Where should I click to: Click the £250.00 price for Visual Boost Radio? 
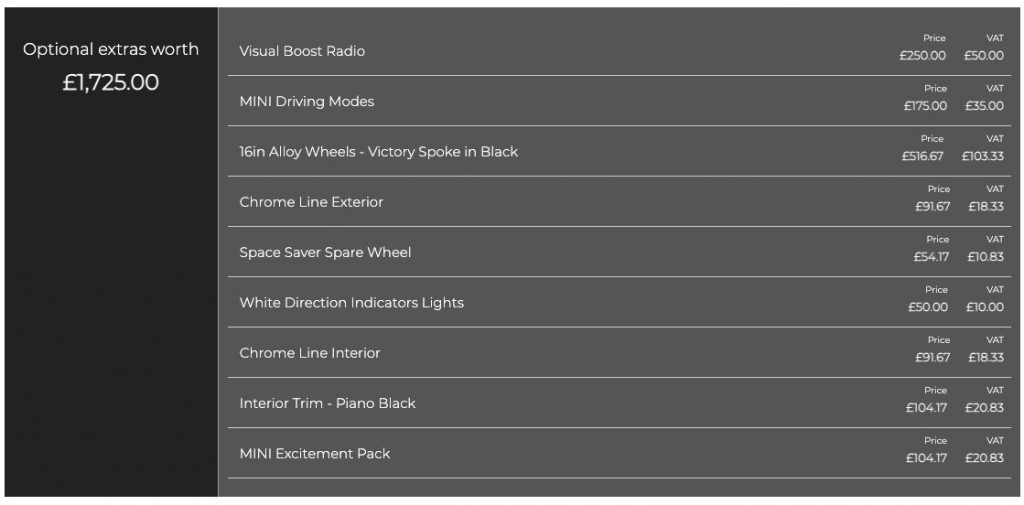(922, 56)
